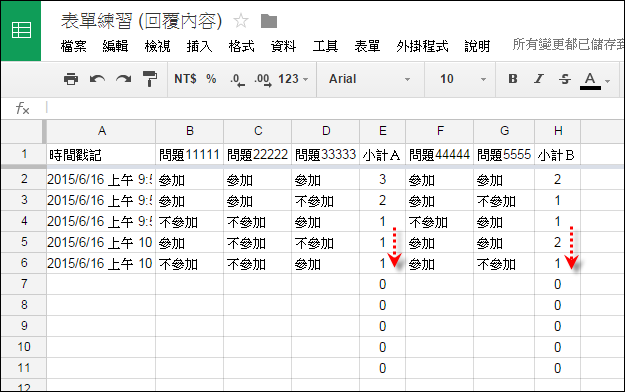Open the 外掛程式 menu
Screen dimensions: 625x392
[x=423, y=46]
